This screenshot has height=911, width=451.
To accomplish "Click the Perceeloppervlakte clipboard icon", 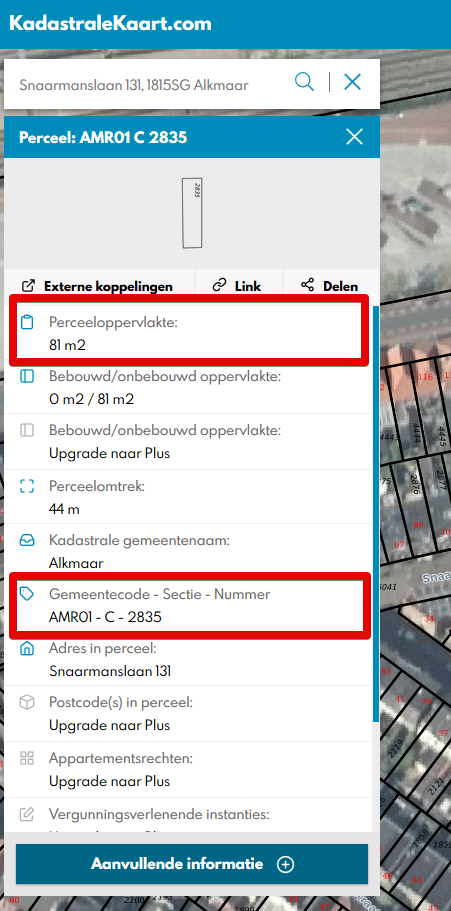I will click(27, 322).
